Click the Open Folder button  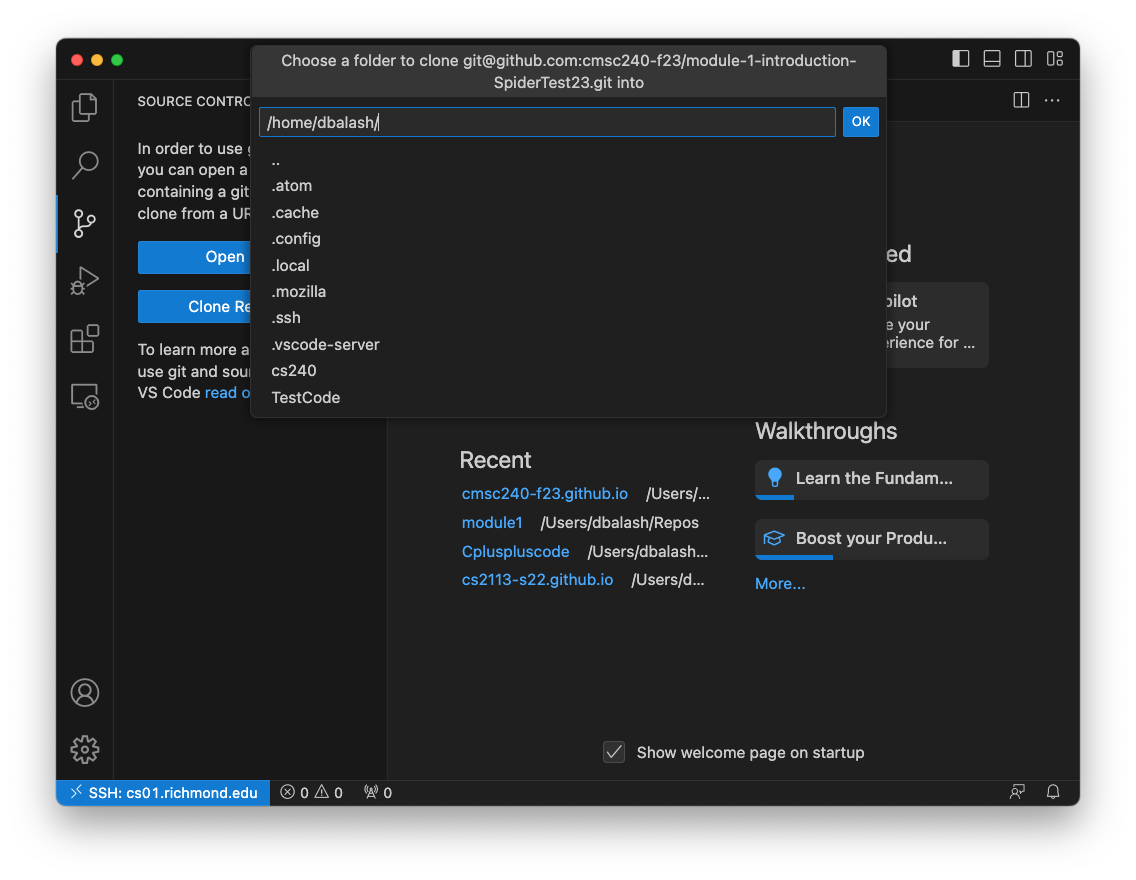[194, 257]
